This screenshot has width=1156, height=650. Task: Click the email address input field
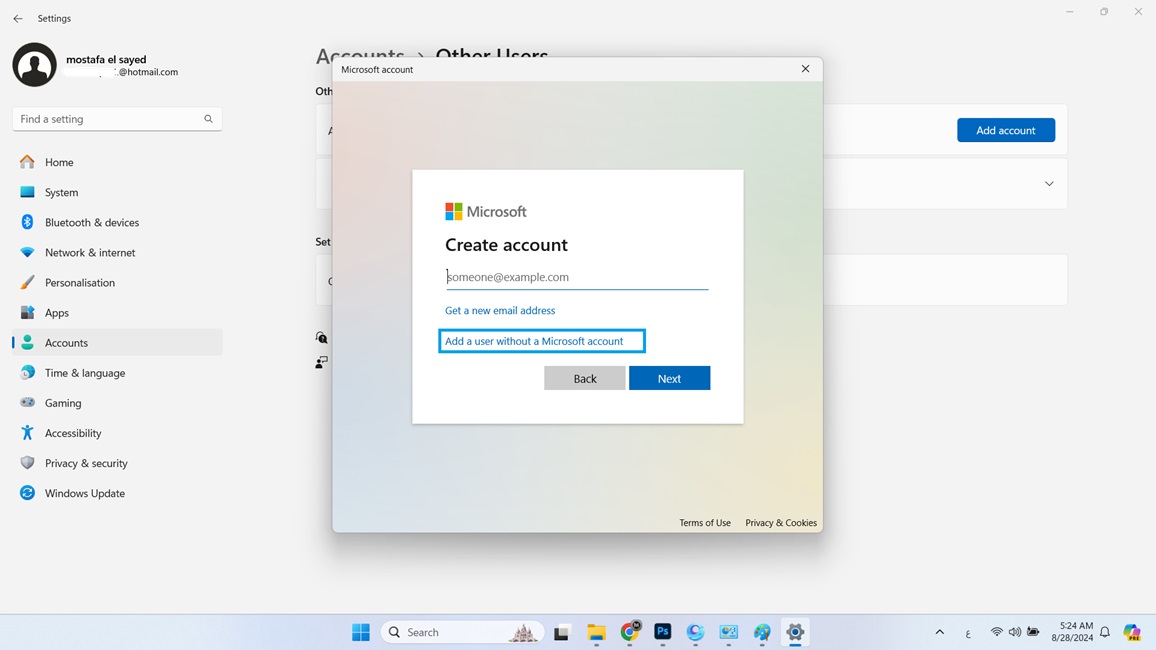[x=577, y=277]
